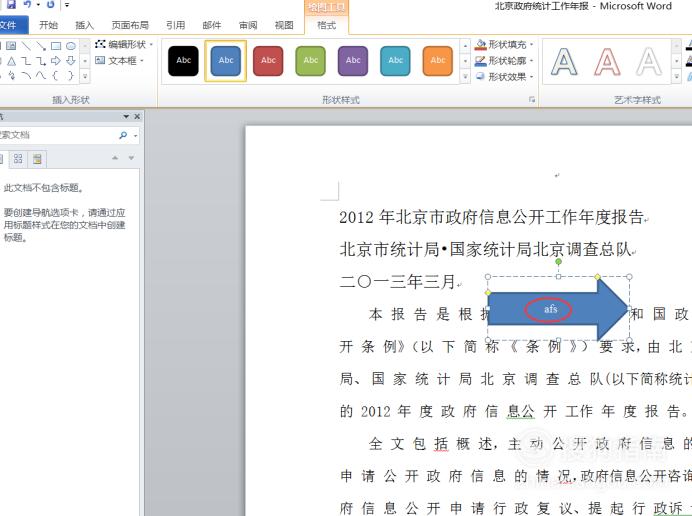Apply the orange Abc shape style
Image resolution: width=692 pixels, height=516 pixels.
tap(437, 60)
